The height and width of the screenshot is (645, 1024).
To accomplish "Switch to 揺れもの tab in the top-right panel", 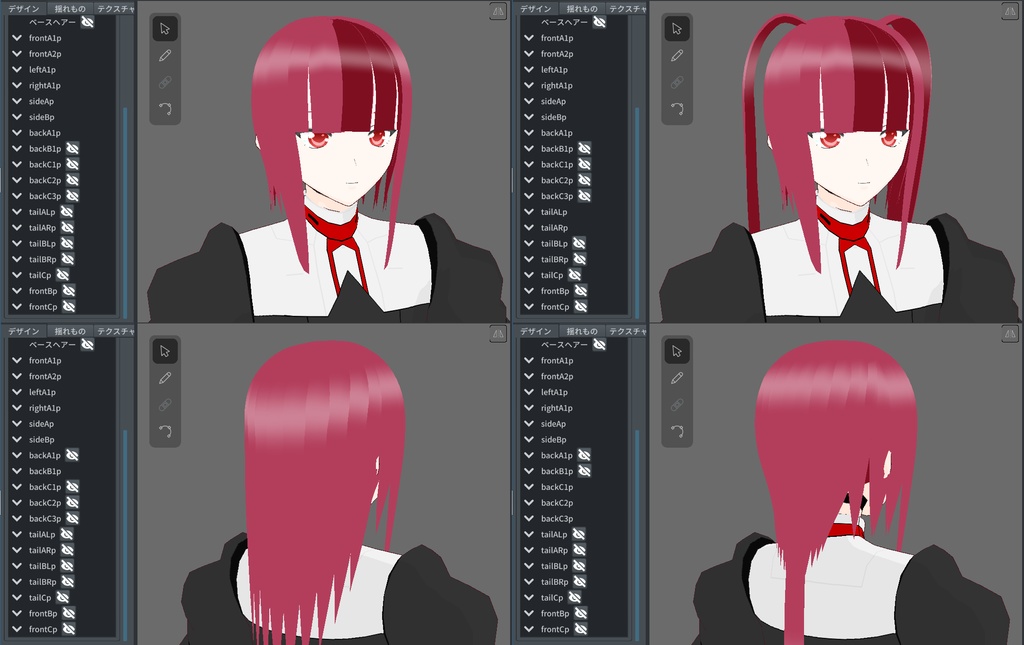I will coord(581,8).
